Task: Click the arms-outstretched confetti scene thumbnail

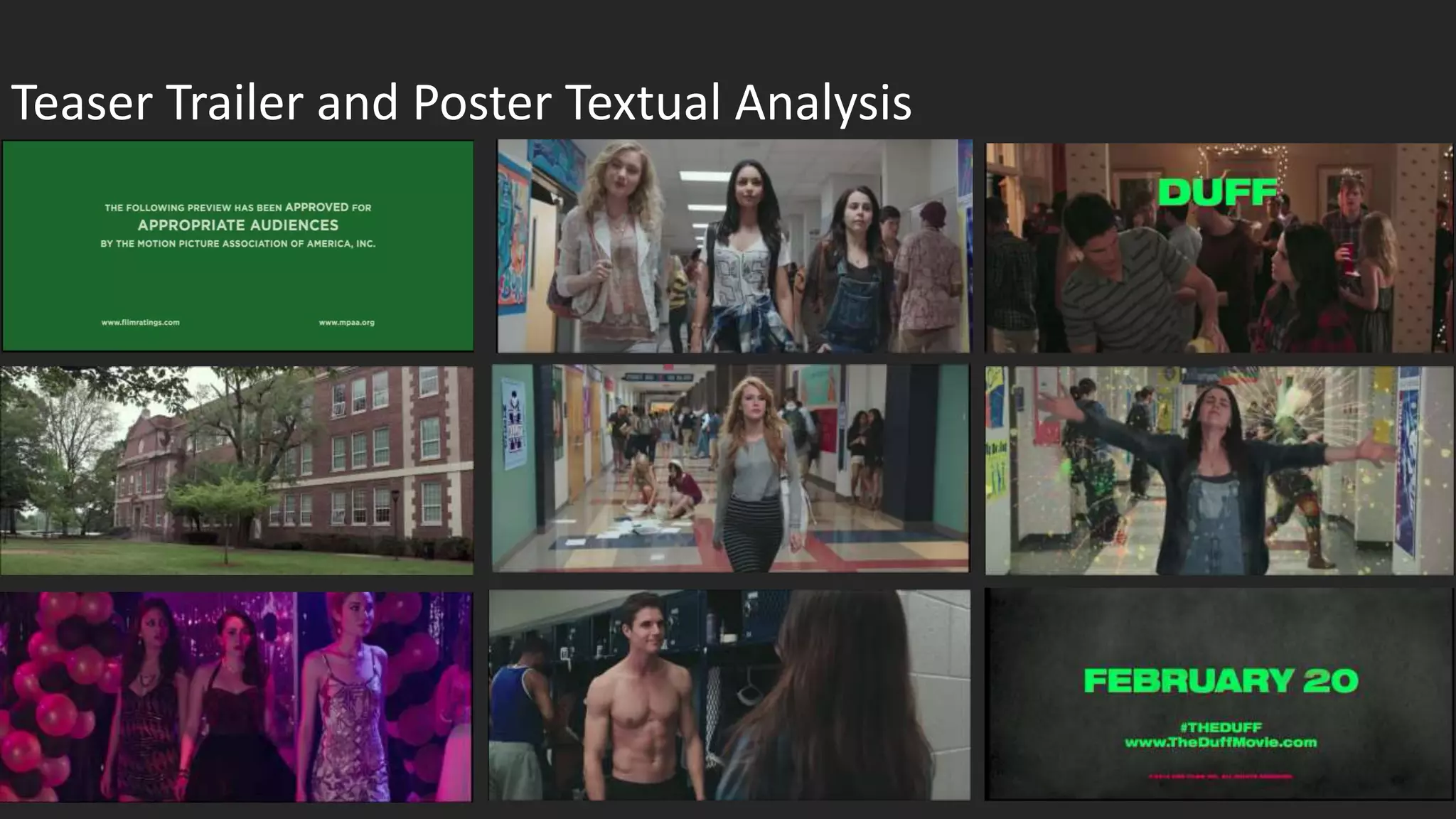Action: click(x=1219, y=471)
